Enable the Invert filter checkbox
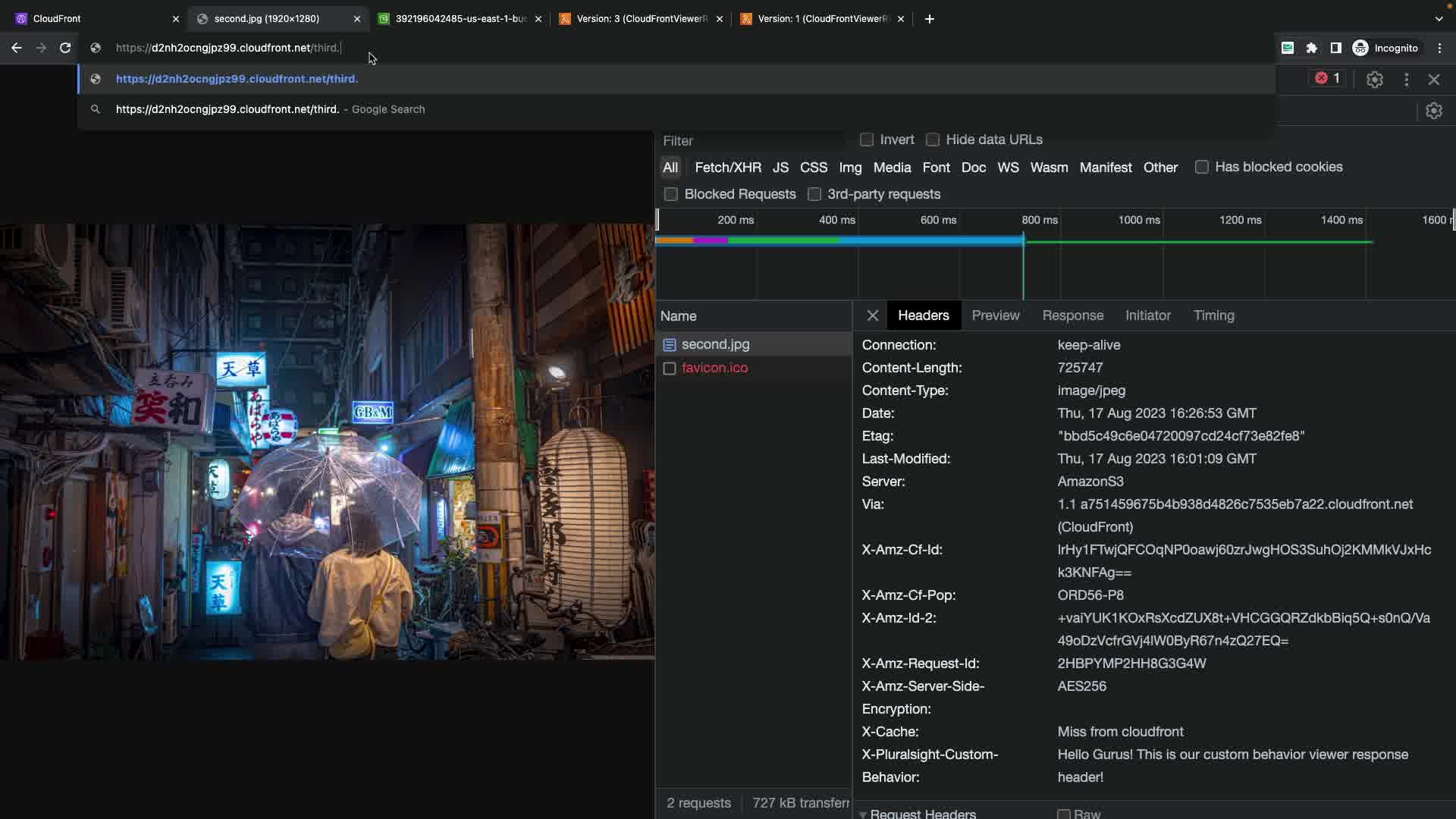 [867, 140]
